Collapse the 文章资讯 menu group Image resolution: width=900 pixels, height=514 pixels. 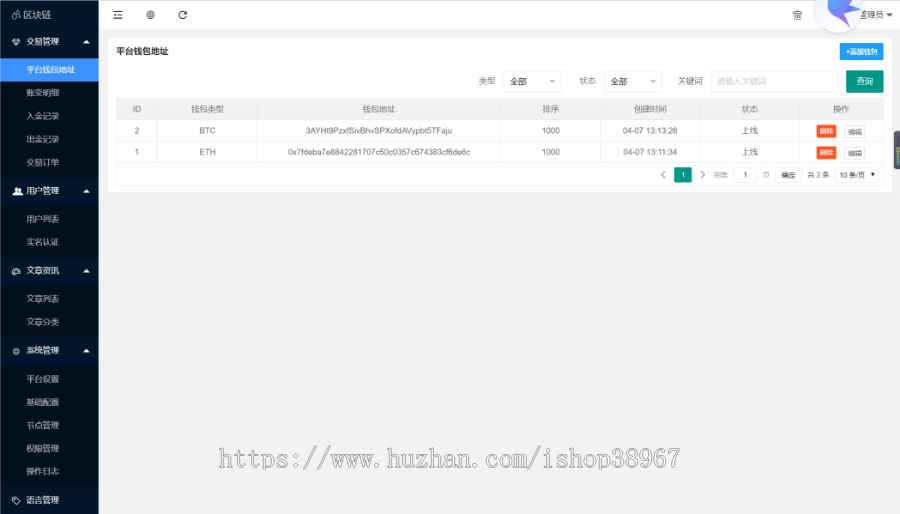(49, 270)
